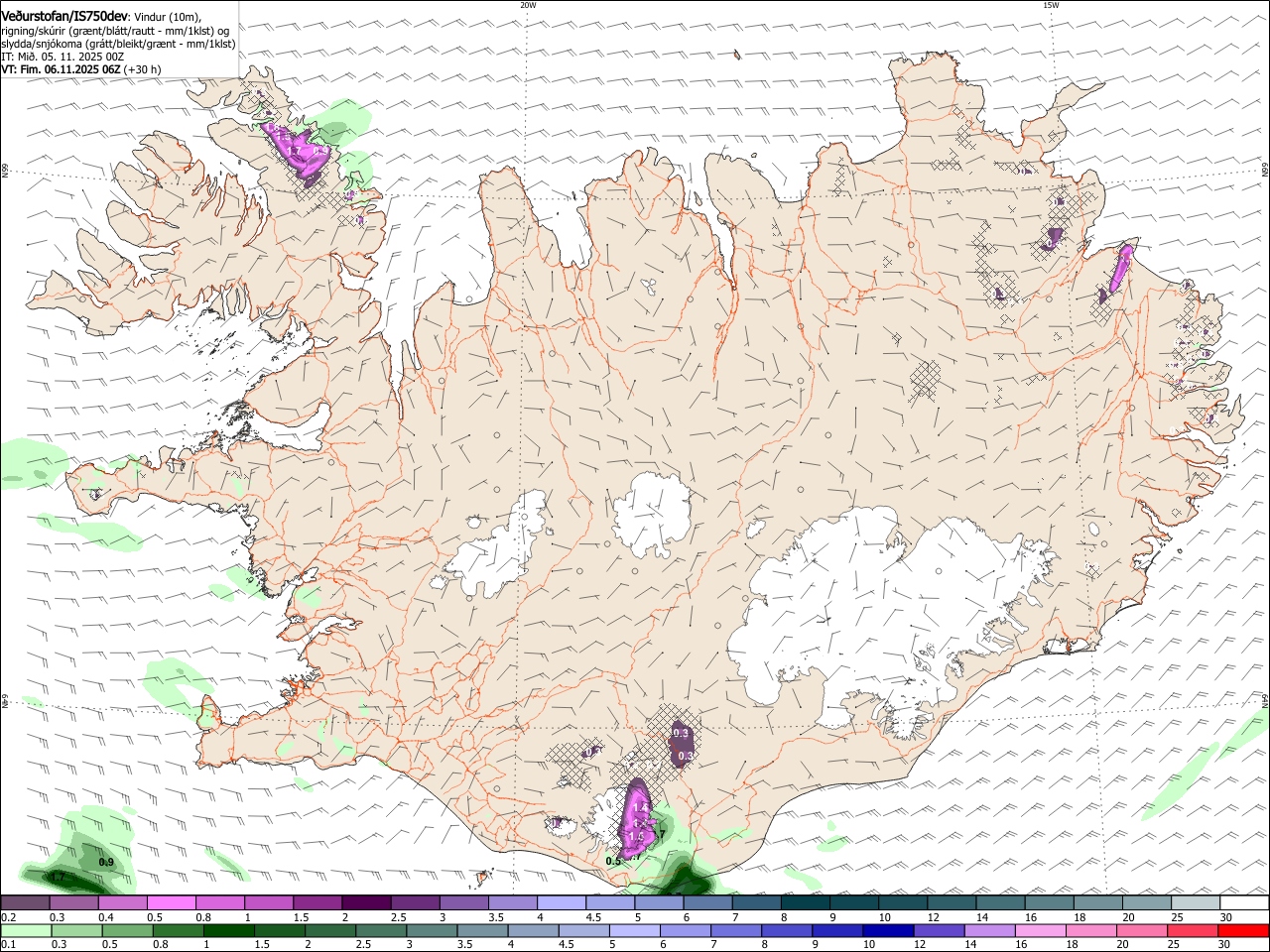Click the Veðurstofan/IS750dev title text
The image size is (1270, 952).
point(64,15)
